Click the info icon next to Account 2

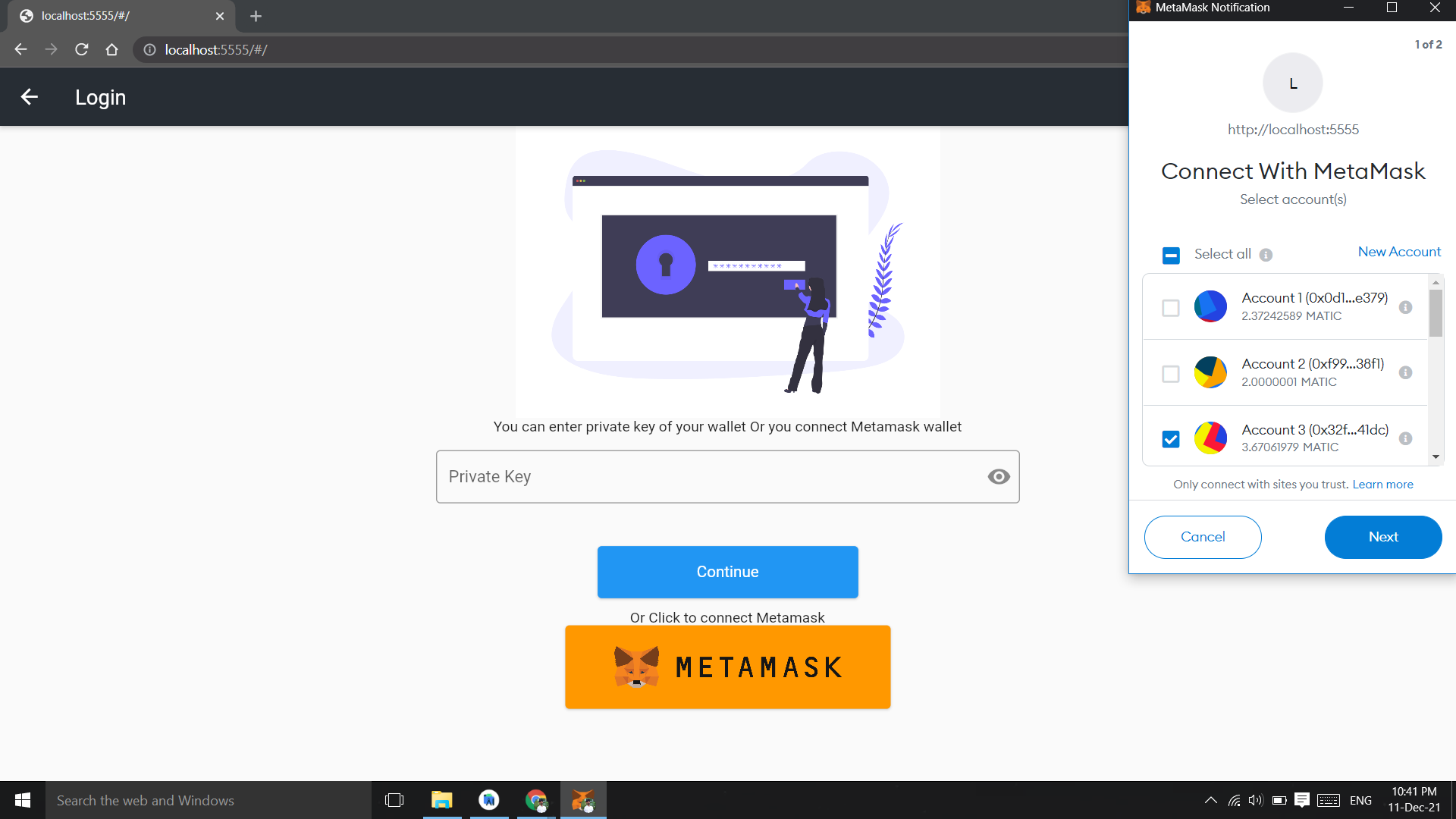[x=1405, y=373]
